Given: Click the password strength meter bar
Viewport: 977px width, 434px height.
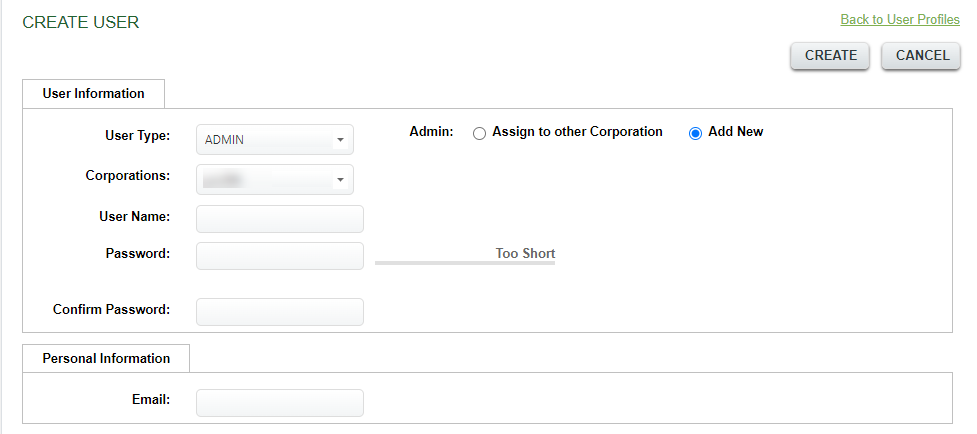Looking at the screenshot, I should [465, 263].
